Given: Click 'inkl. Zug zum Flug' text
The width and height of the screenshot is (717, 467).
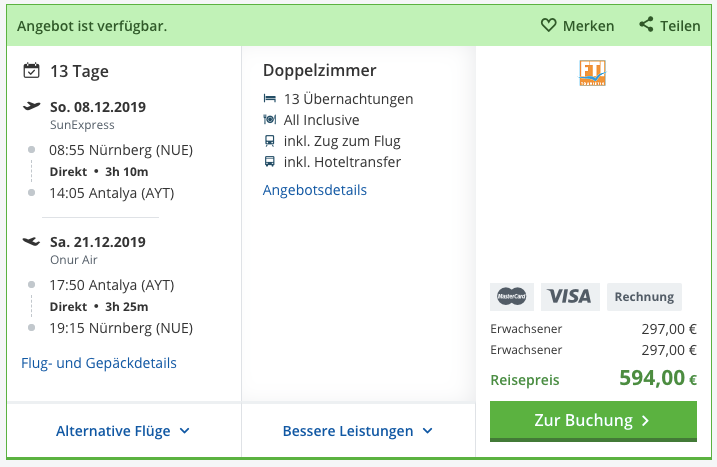Looking at the screenshot, I should click(x=342, y=141).
